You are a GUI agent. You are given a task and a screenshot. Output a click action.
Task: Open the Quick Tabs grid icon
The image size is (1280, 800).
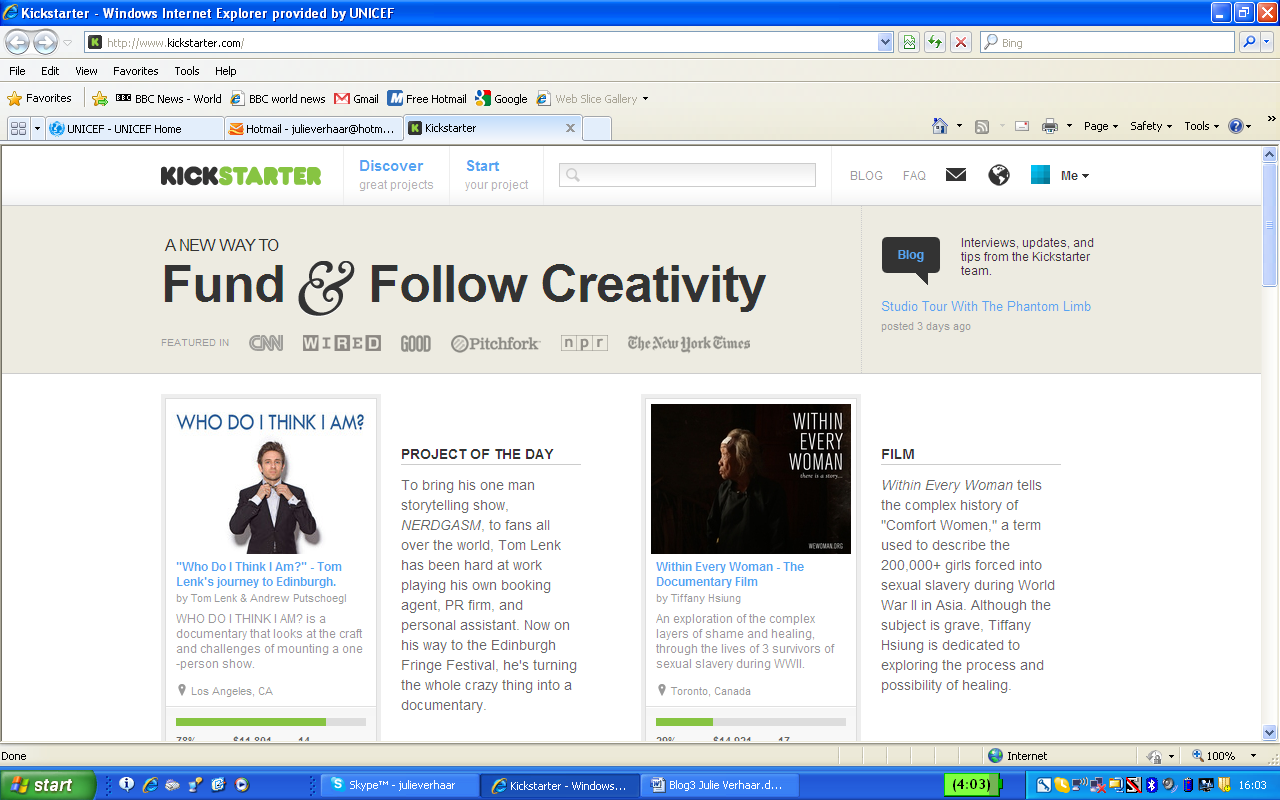coord(19,128)
